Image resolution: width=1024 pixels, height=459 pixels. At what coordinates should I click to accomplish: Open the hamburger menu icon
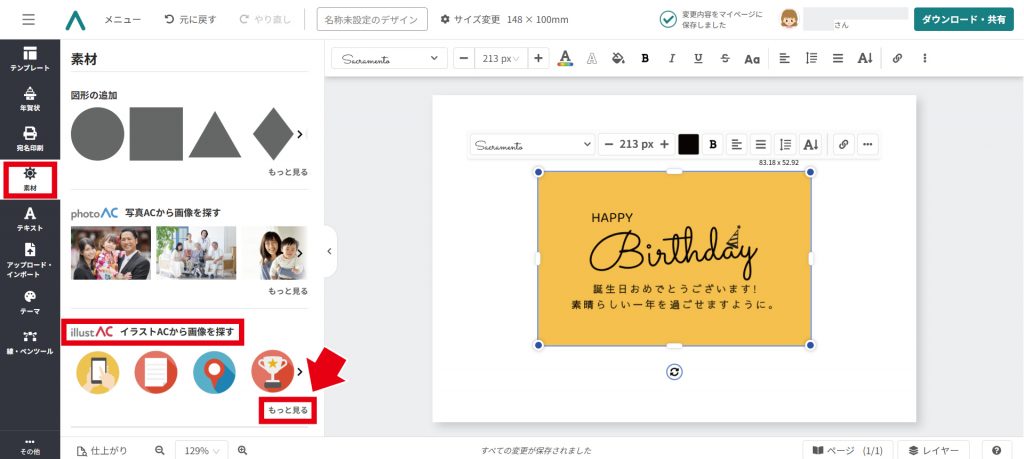pyautogui.click(x=28, y=19)
